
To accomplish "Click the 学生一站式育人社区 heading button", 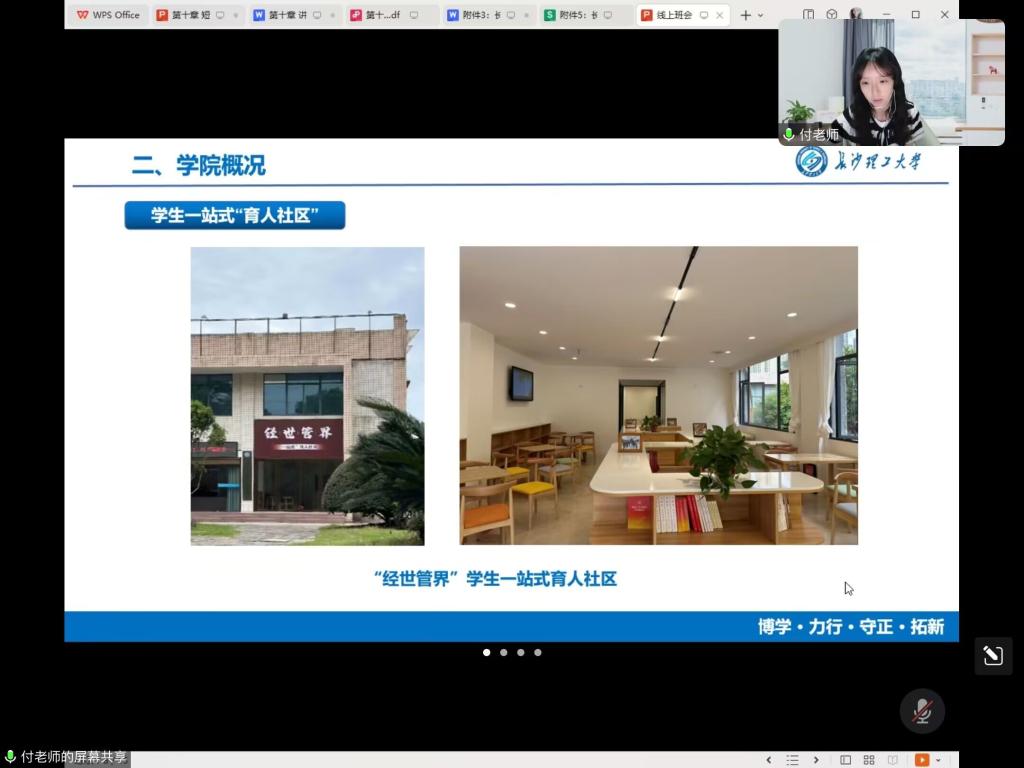I will click(234, 215).
